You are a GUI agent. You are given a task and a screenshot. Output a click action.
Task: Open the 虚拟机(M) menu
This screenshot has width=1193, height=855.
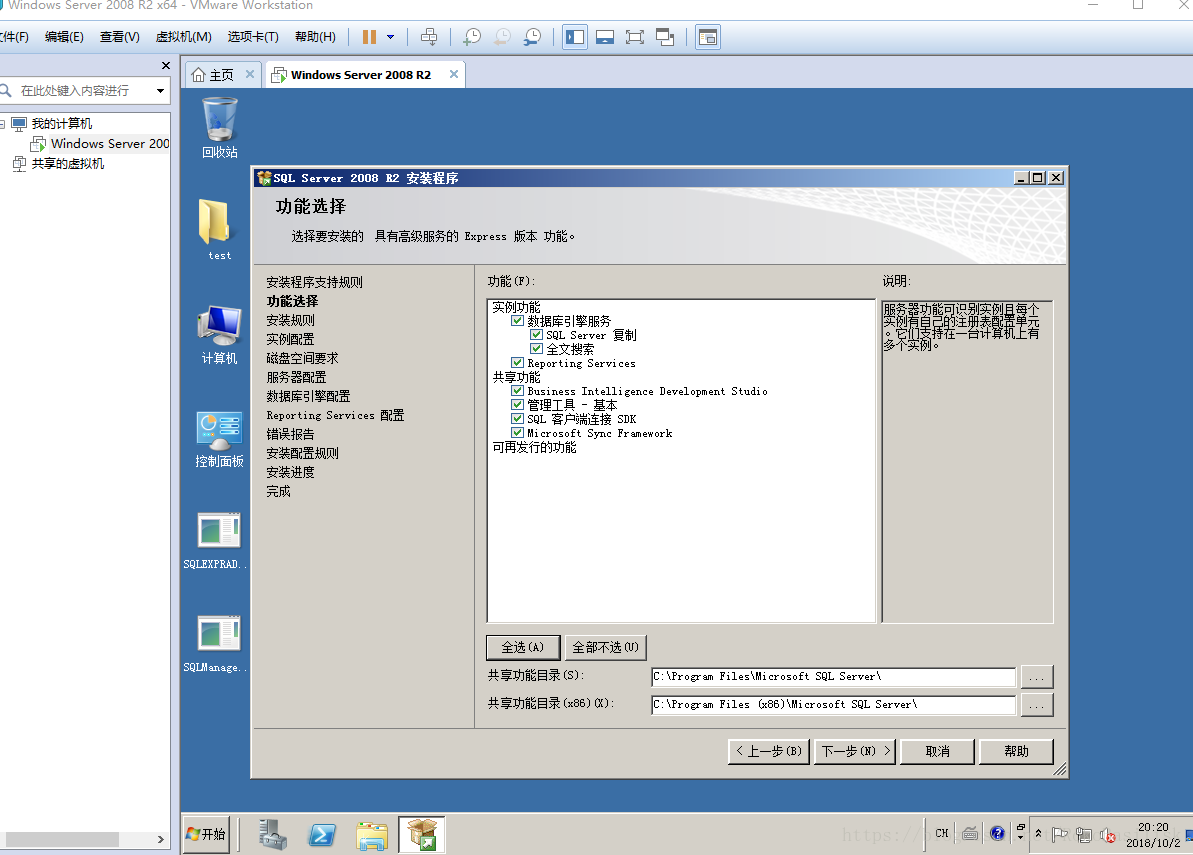click(183, 37)
